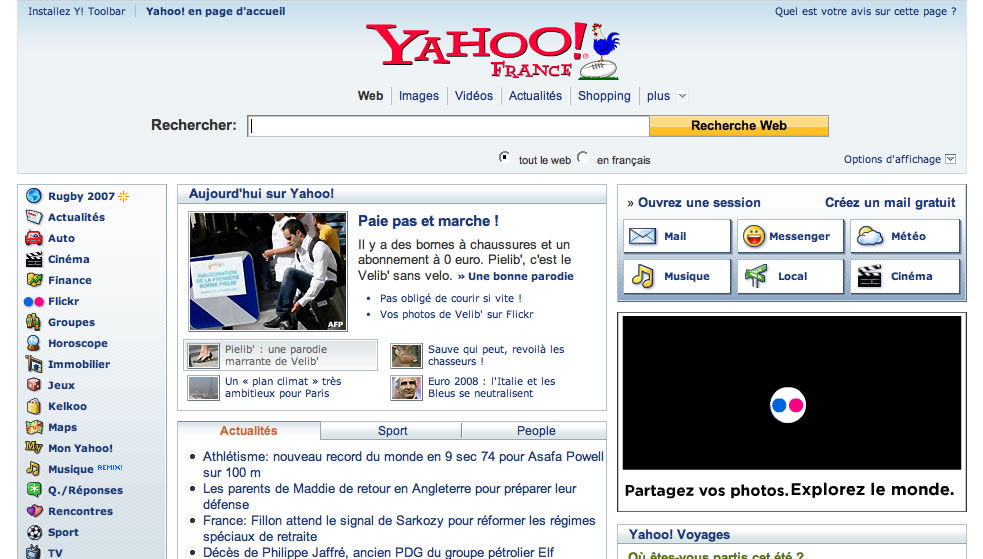983x559 pixels.
Task: Switch to the Sport news tab
Action: [x=392, y=431]
